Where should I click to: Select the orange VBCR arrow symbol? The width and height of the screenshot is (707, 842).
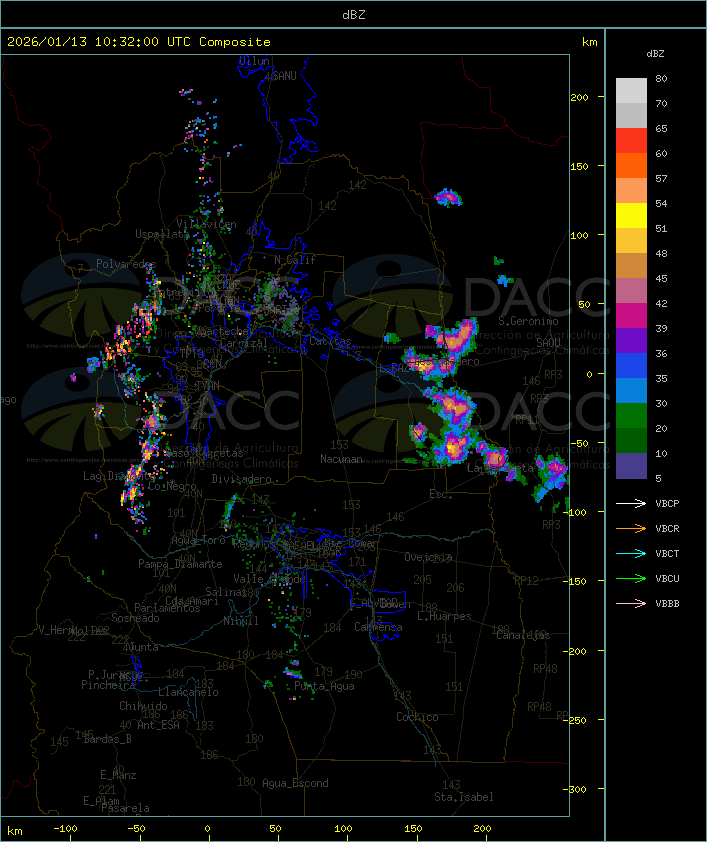coord(631,528)
